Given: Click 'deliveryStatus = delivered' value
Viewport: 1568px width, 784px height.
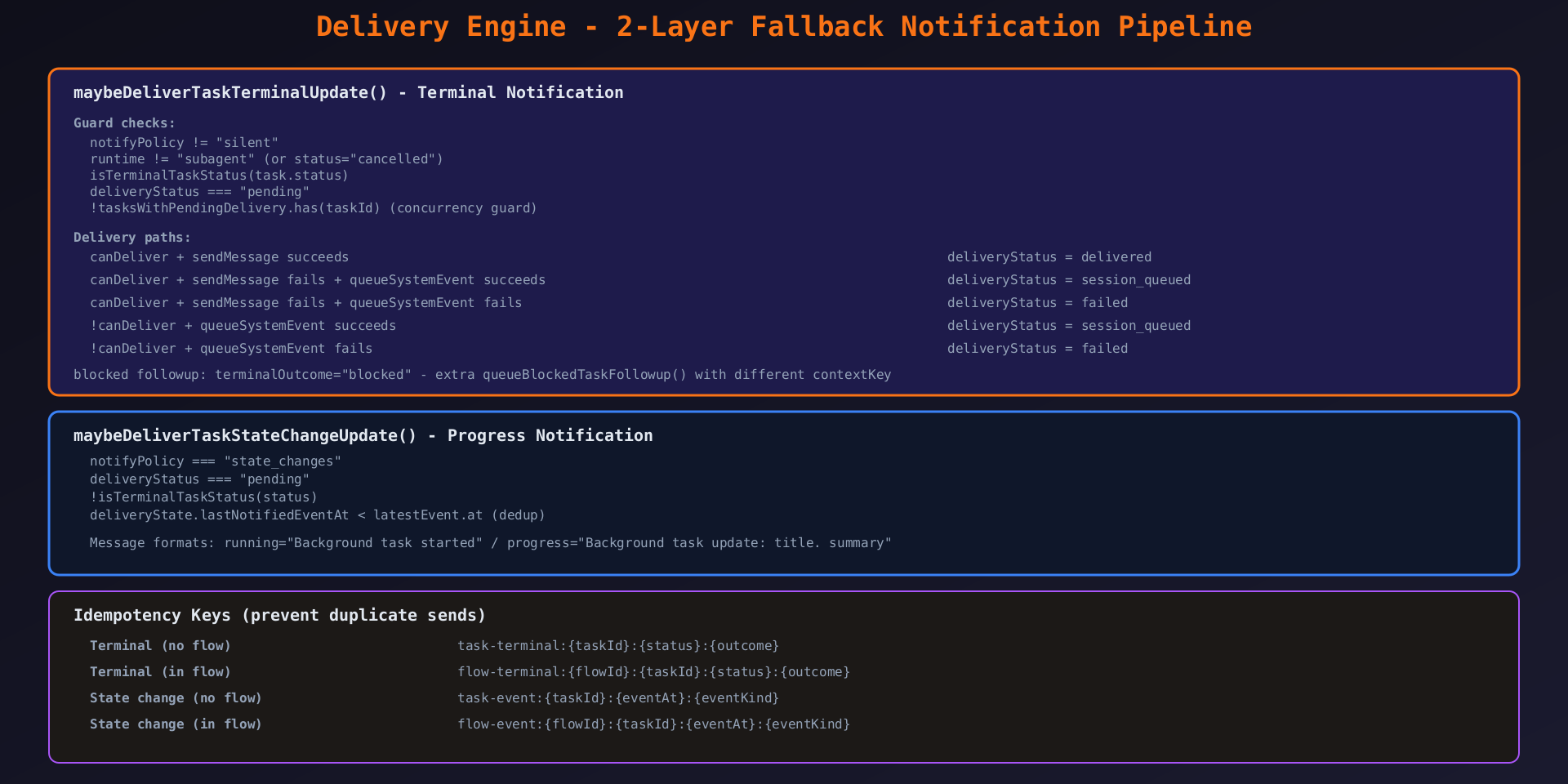Looking at the screenshot, I should 1049,256.
